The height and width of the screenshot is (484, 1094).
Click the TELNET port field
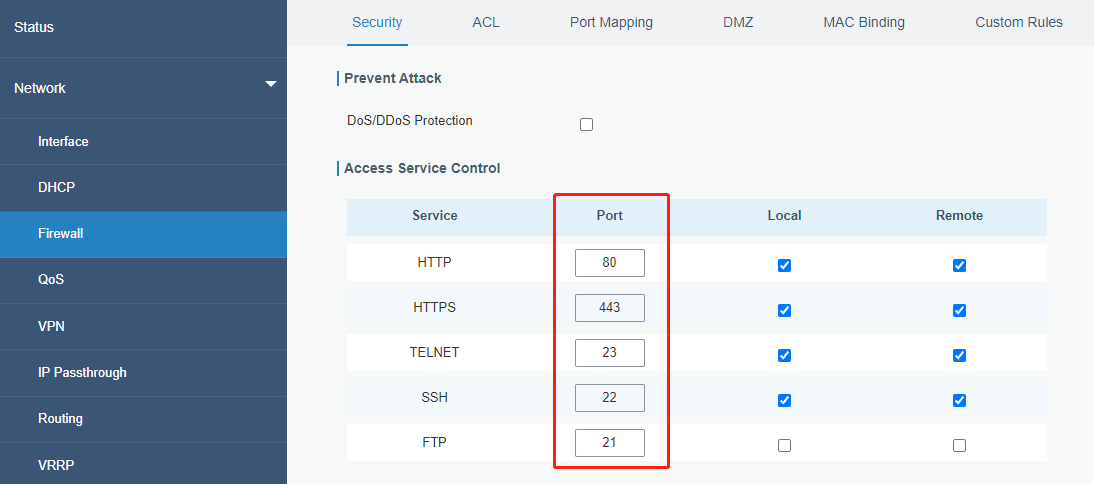tap(610, 353)
